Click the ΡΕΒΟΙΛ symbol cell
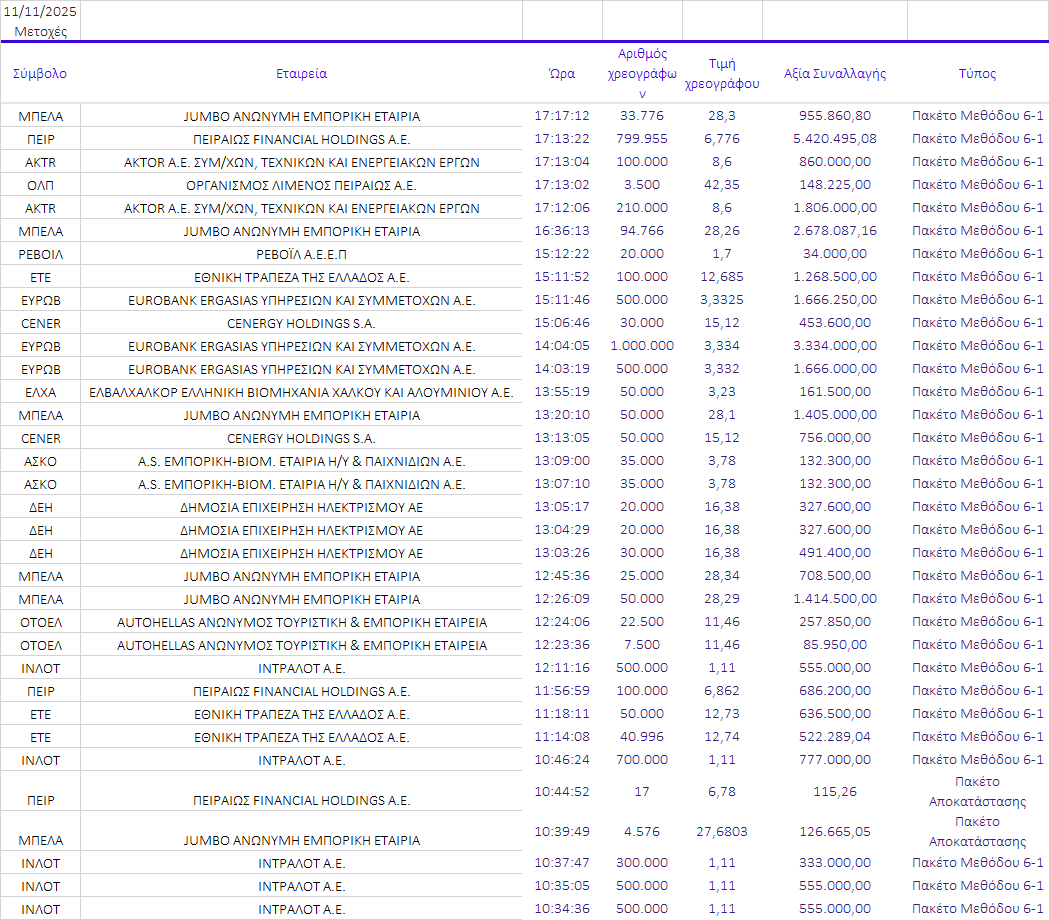The width and height of the screenshot is (1049, 920). coord(40,254)
